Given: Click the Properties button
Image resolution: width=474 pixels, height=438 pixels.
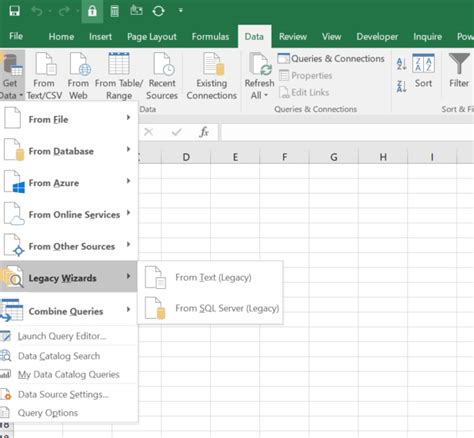Looking at the screenshot, I should point(305,76).
